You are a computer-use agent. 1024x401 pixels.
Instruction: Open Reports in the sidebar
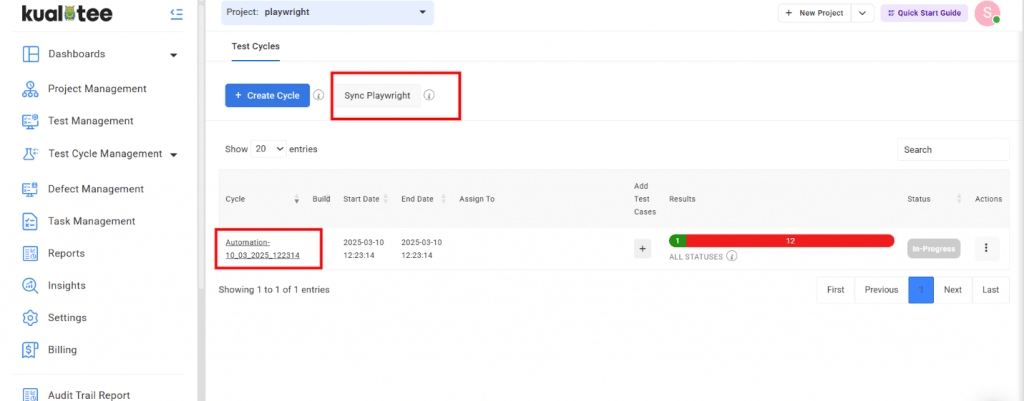pyautogui.click(x=67, y=253)
